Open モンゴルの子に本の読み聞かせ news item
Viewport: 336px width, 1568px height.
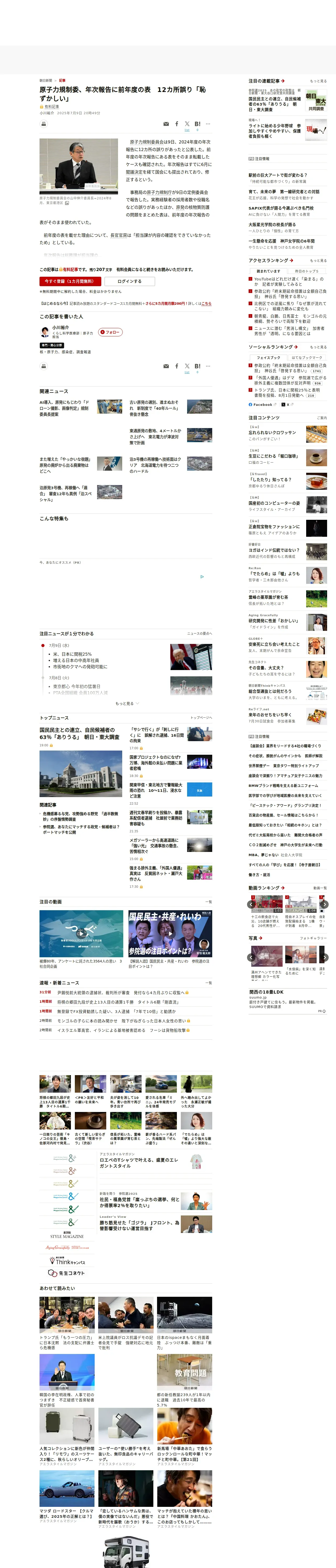[122, 1020]
